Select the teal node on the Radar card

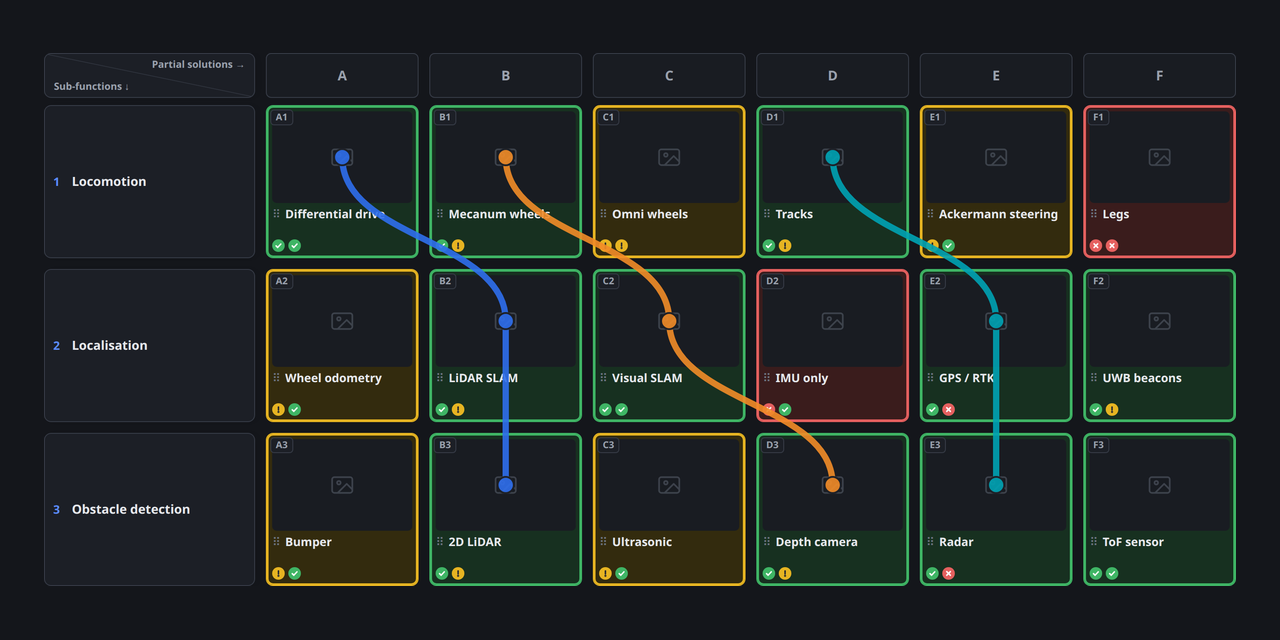(996, 485)
